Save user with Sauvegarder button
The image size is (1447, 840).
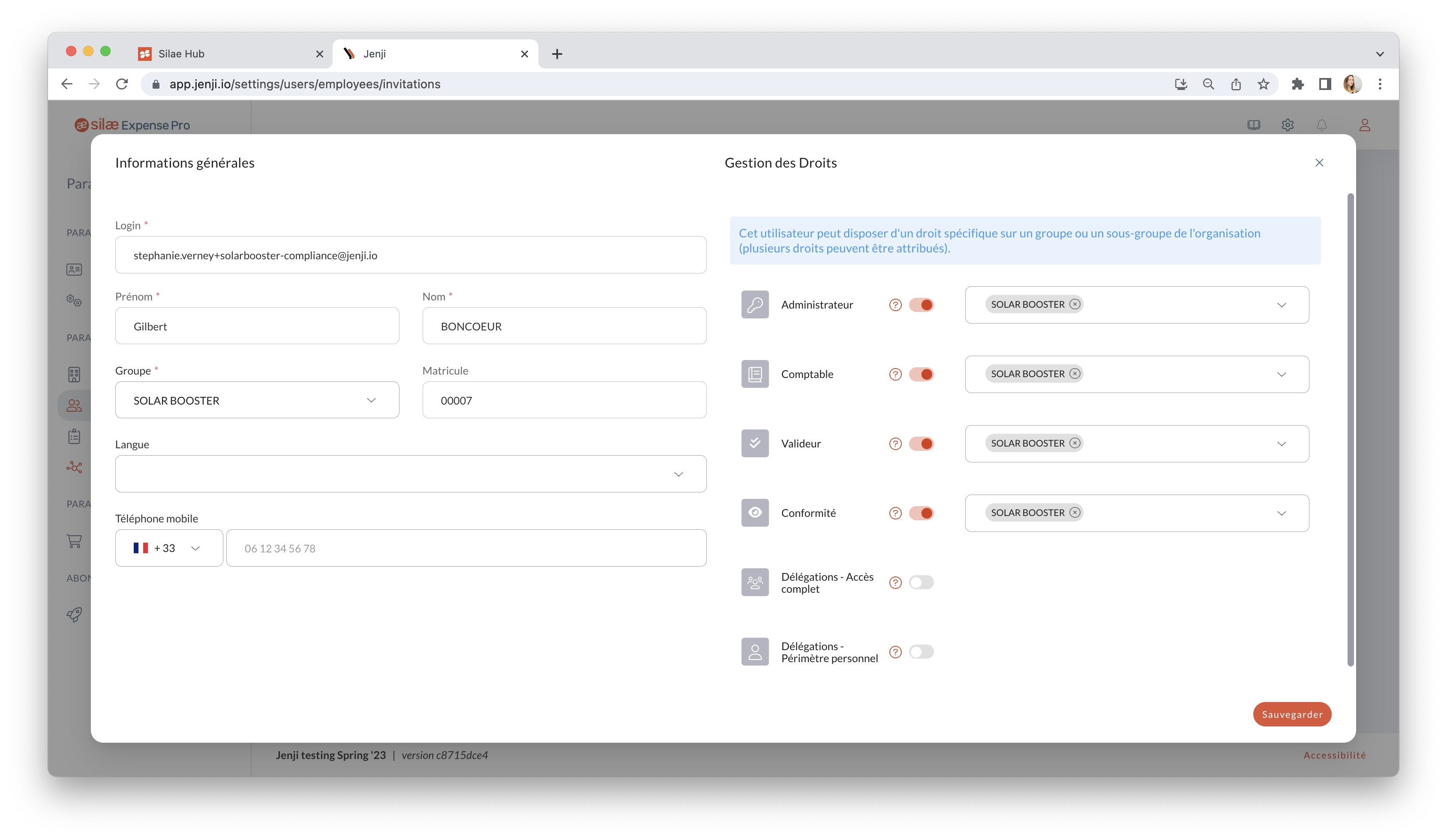(1292, 714)
